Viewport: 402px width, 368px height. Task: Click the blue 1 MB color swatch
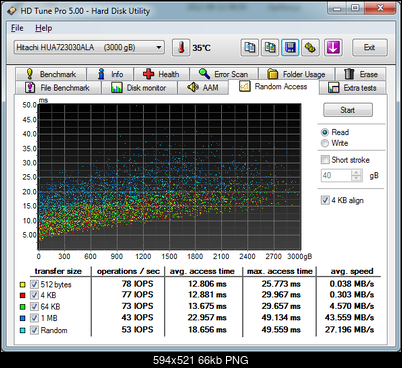(22, 318)
